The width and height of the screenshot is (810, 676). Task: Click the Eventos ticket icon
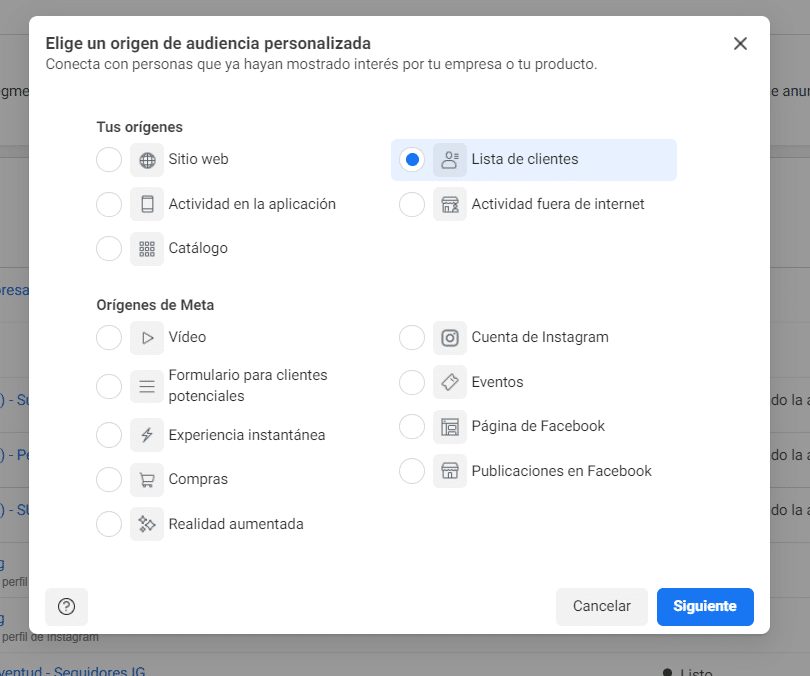pos(449,382)
